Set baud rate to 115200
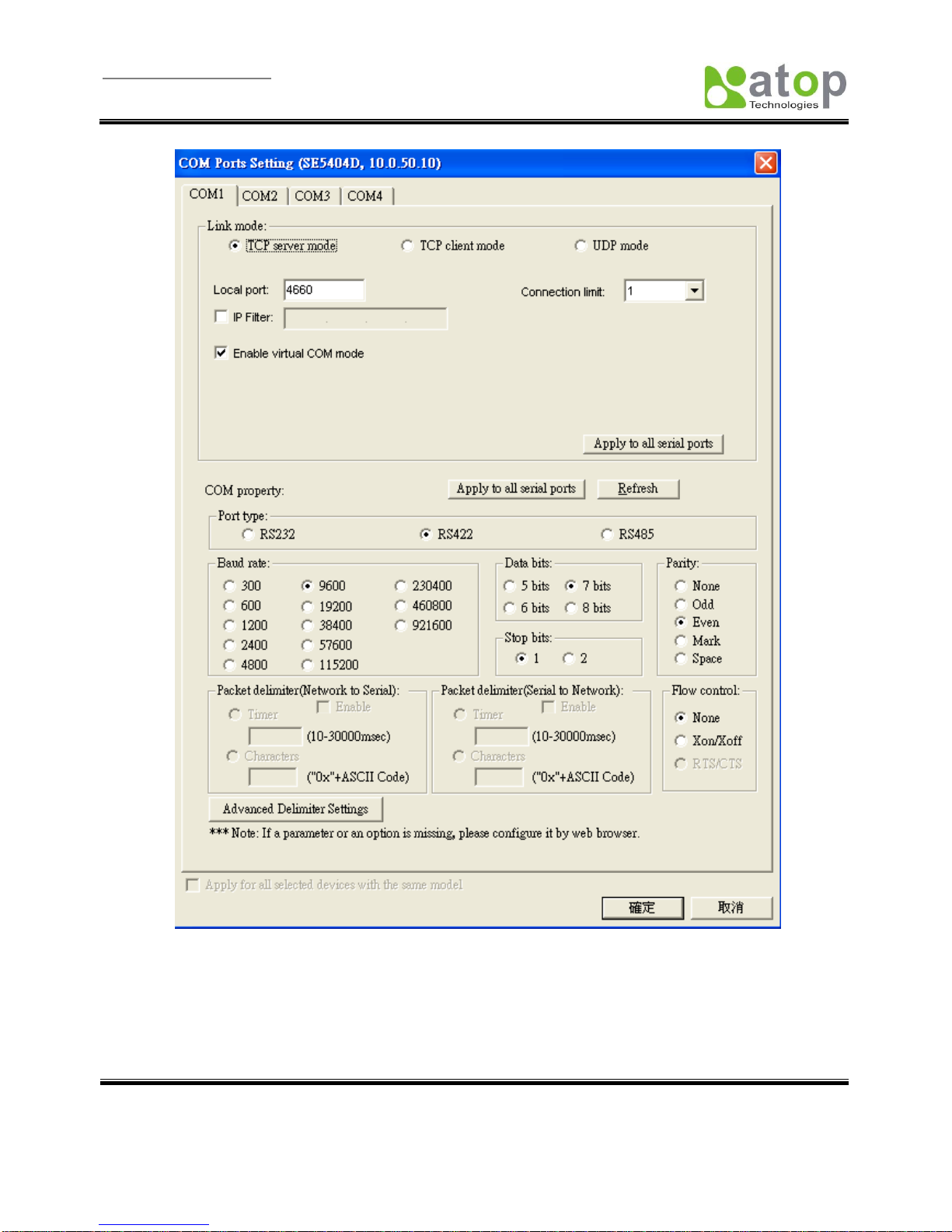This screenshot has height=1232, width=952. [x=307, y=665]
